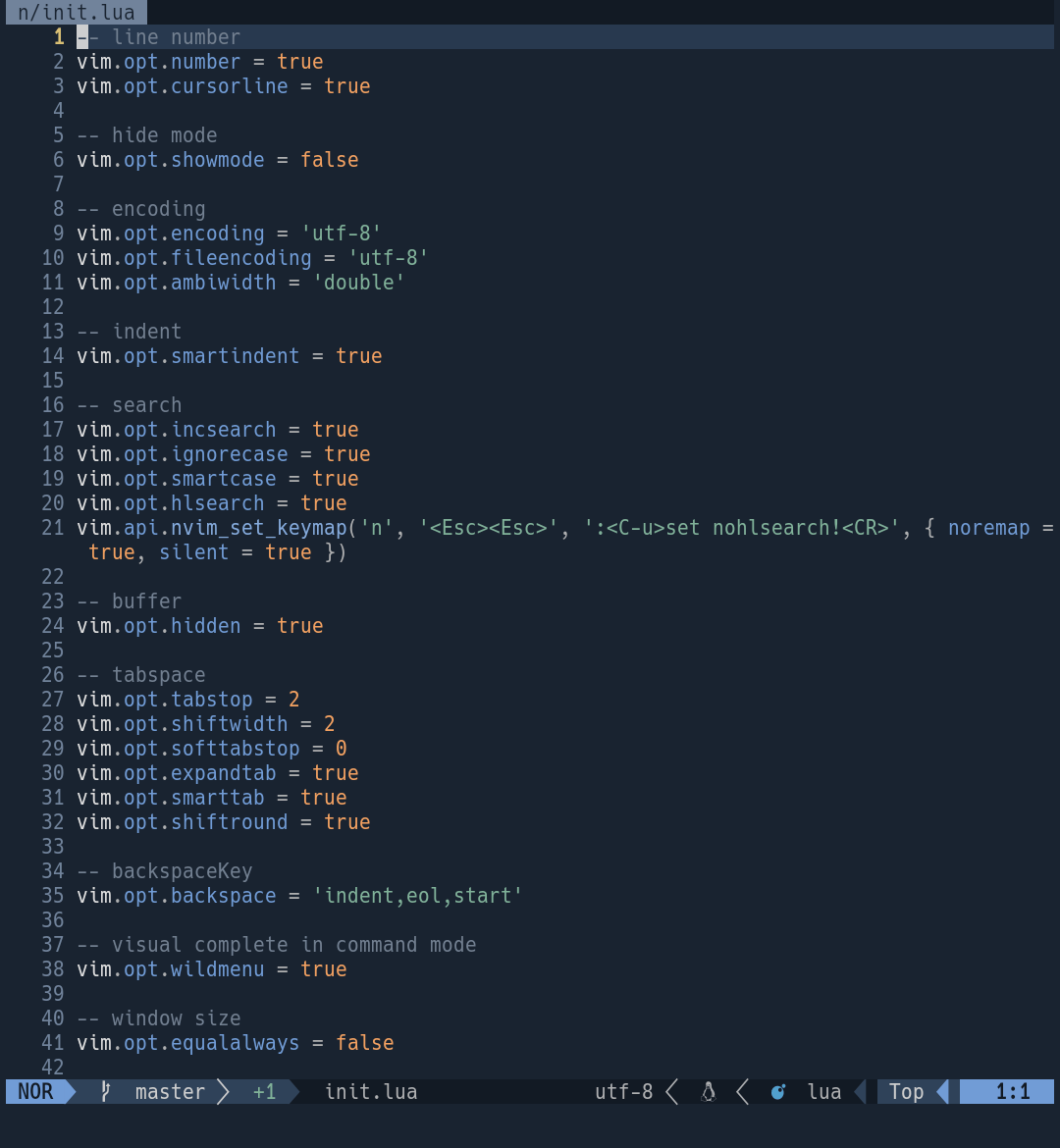Click the '-- hide mode' comment
The width and height of the screenshot is (1060, 1148).
[146, 135]
